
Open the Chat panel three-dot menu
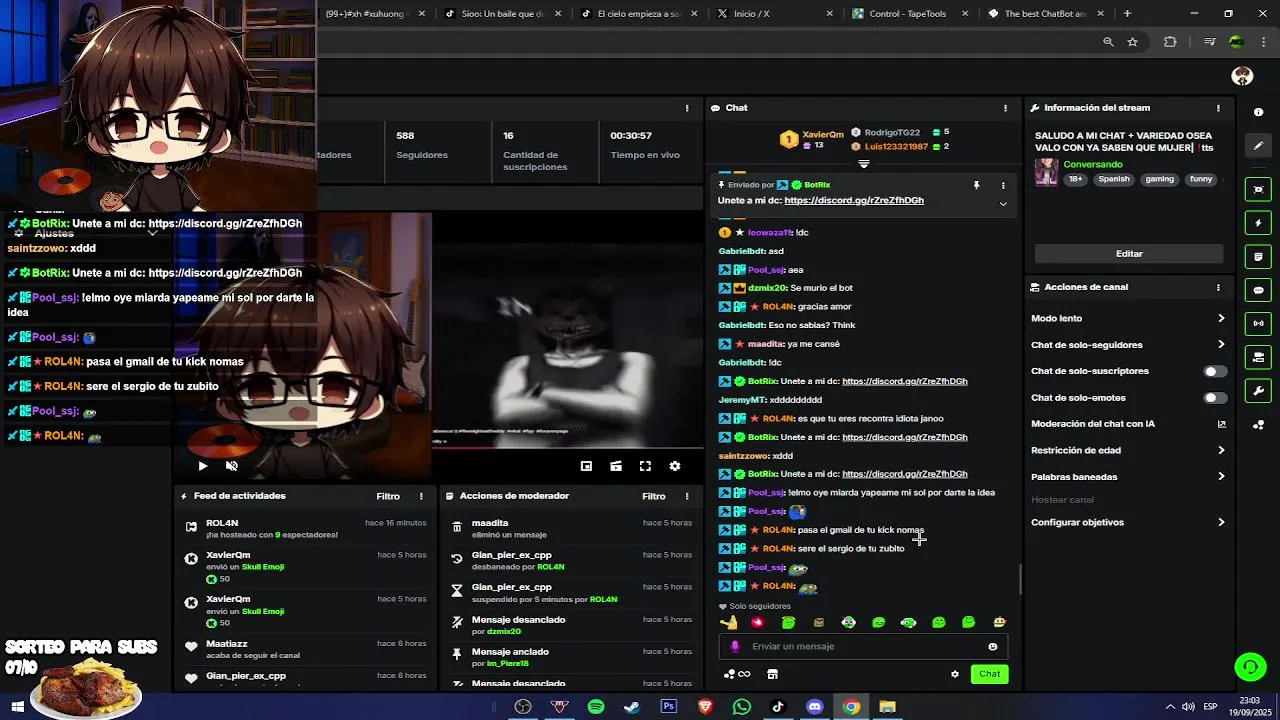pyautogui.click(x=1006, y=108)
